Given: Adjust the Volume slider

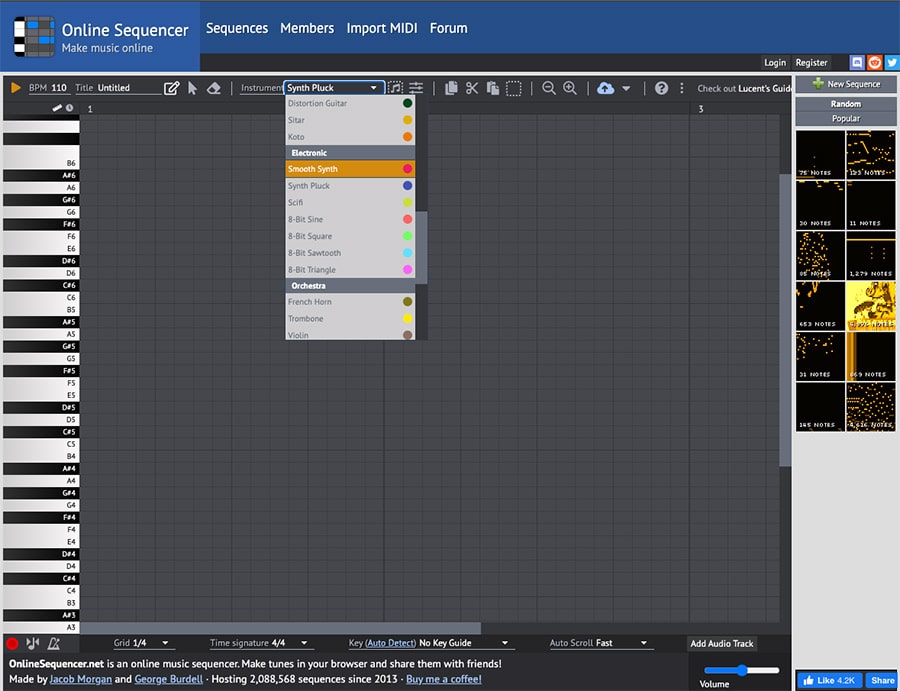Looking at the screenshot, I should 740,671.
